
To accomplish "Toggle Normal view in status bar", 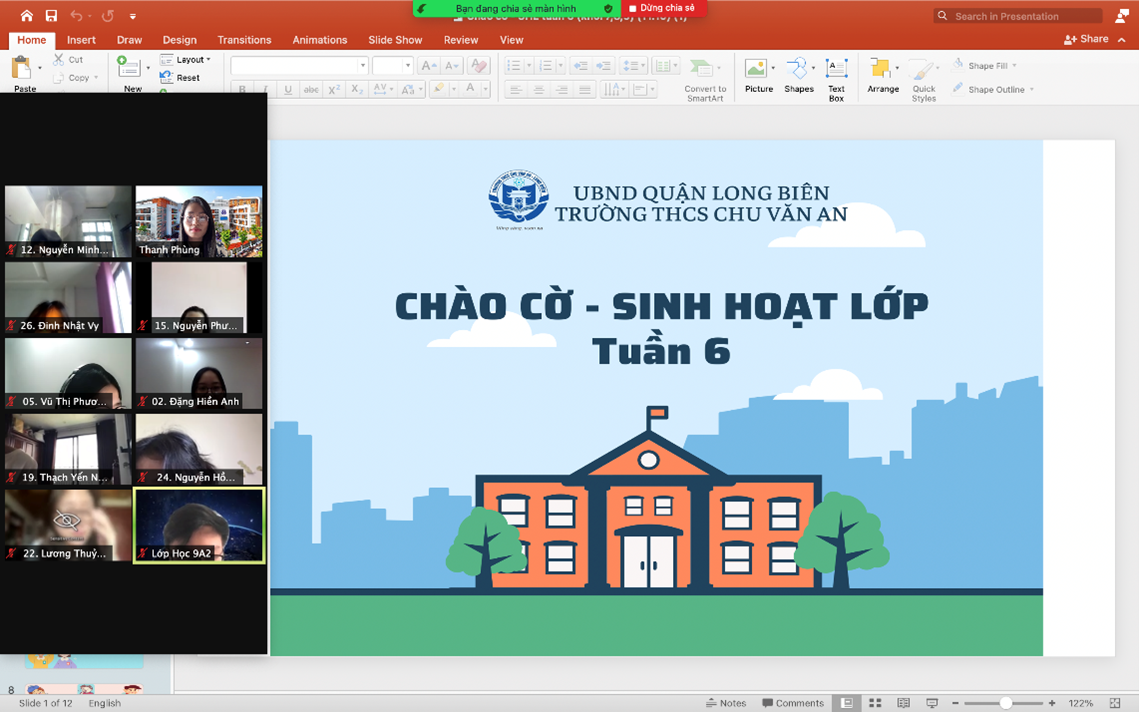I will [847, 703].
